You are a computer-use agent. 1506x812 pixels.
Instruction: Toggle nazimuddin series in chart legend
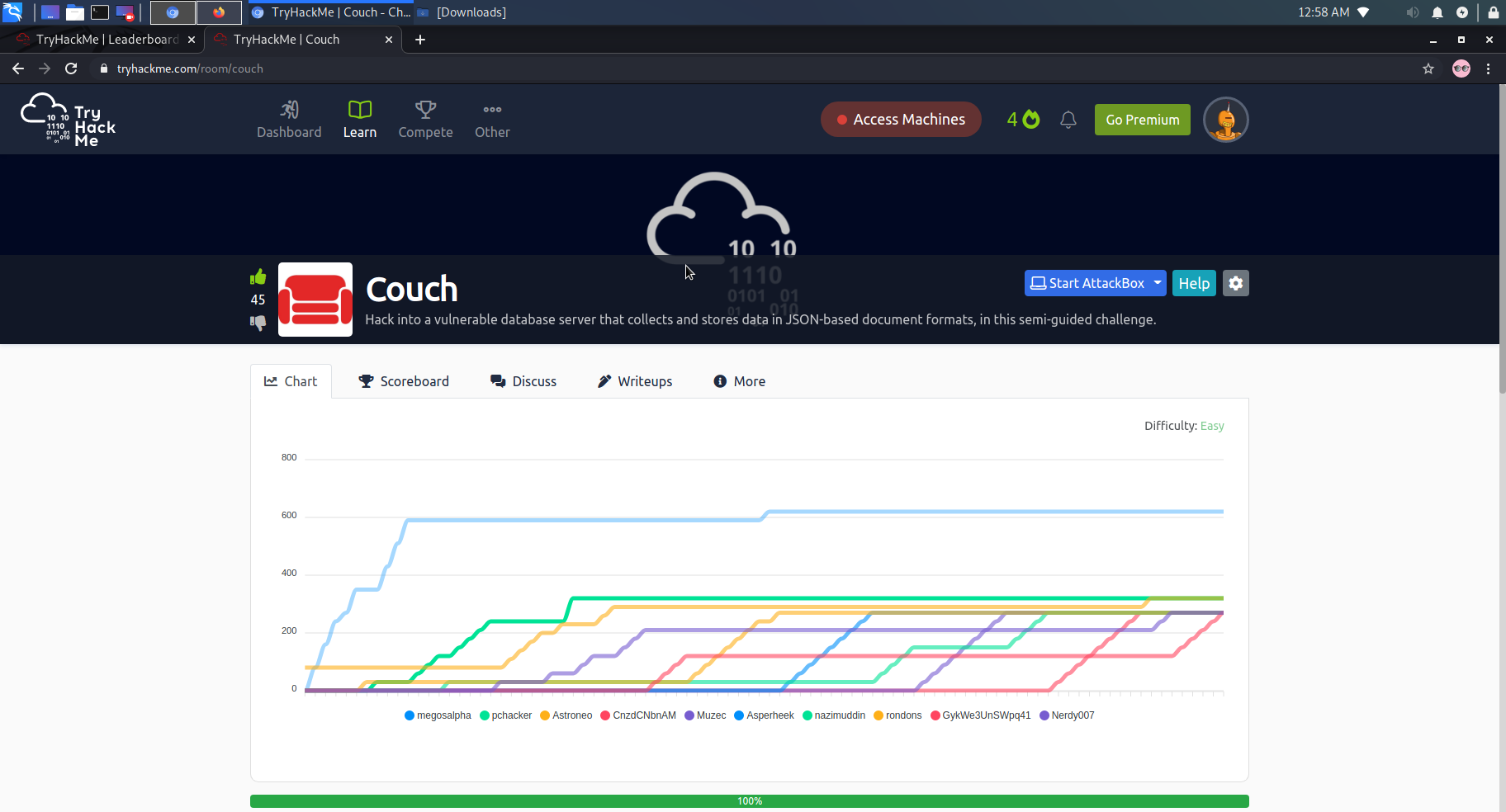(x=834, y=715)
